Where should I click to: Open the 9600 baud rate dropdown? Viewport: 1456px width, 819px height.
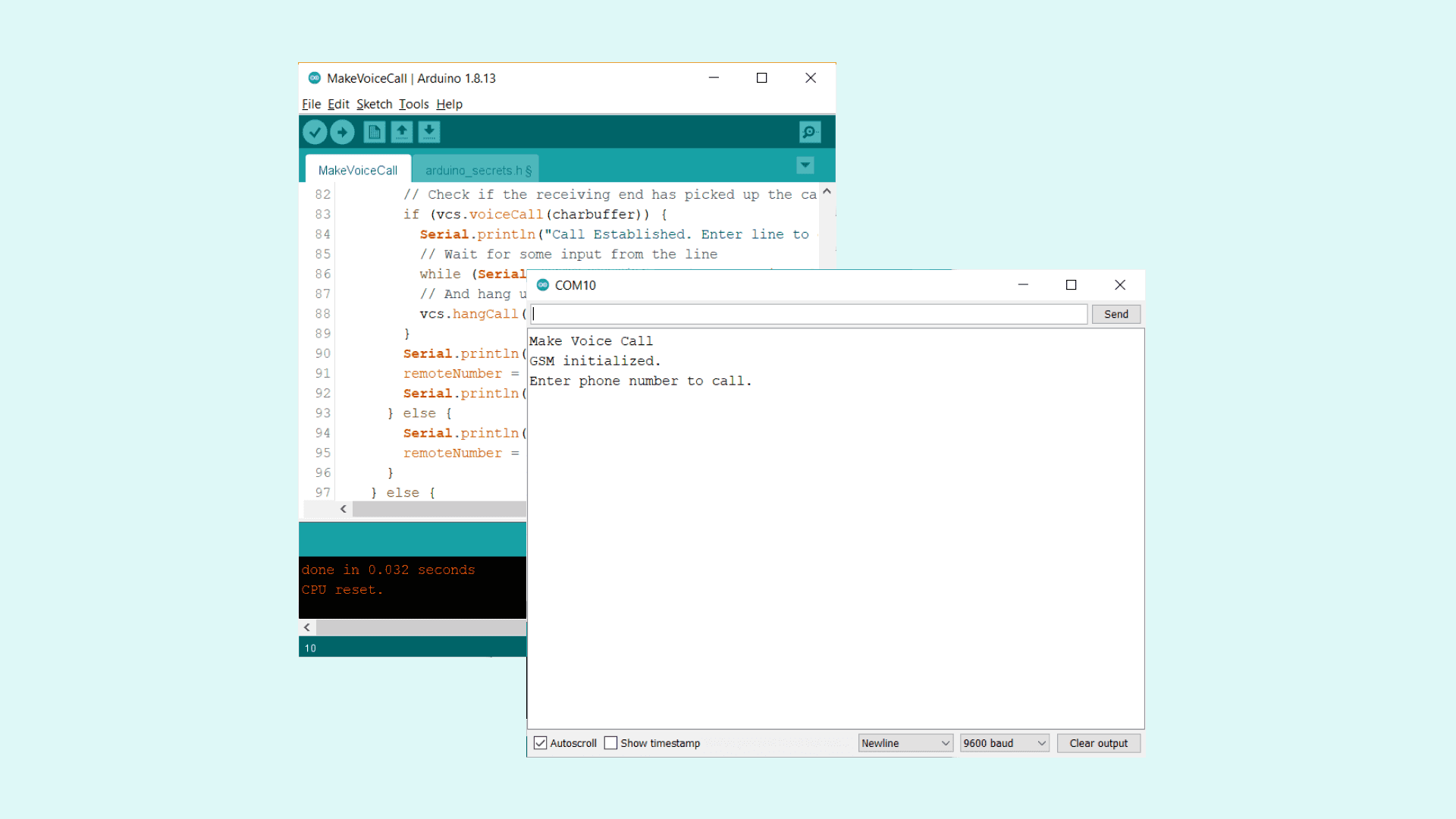(1004, 743)
